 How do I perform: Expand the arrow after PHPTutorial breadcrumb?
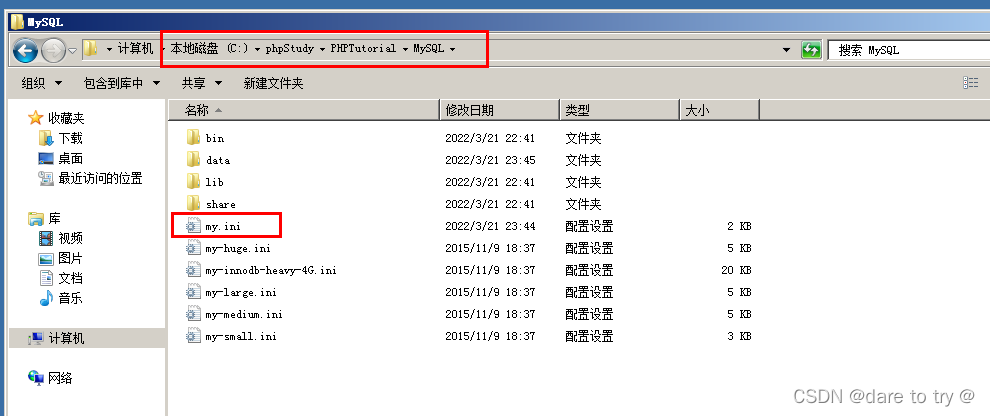click(405, 49)
